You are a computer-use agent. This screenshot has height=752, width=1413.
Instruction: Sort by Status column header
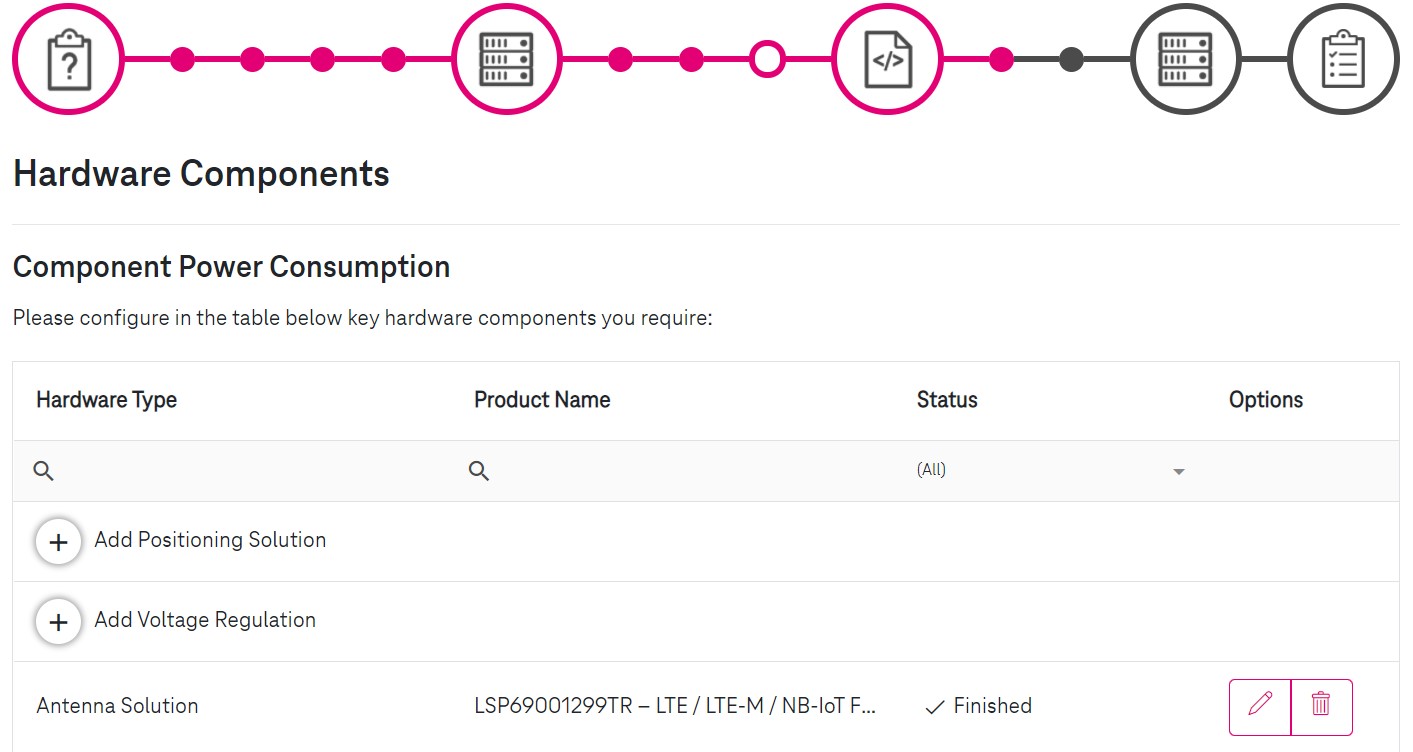[x=947, y=400]
